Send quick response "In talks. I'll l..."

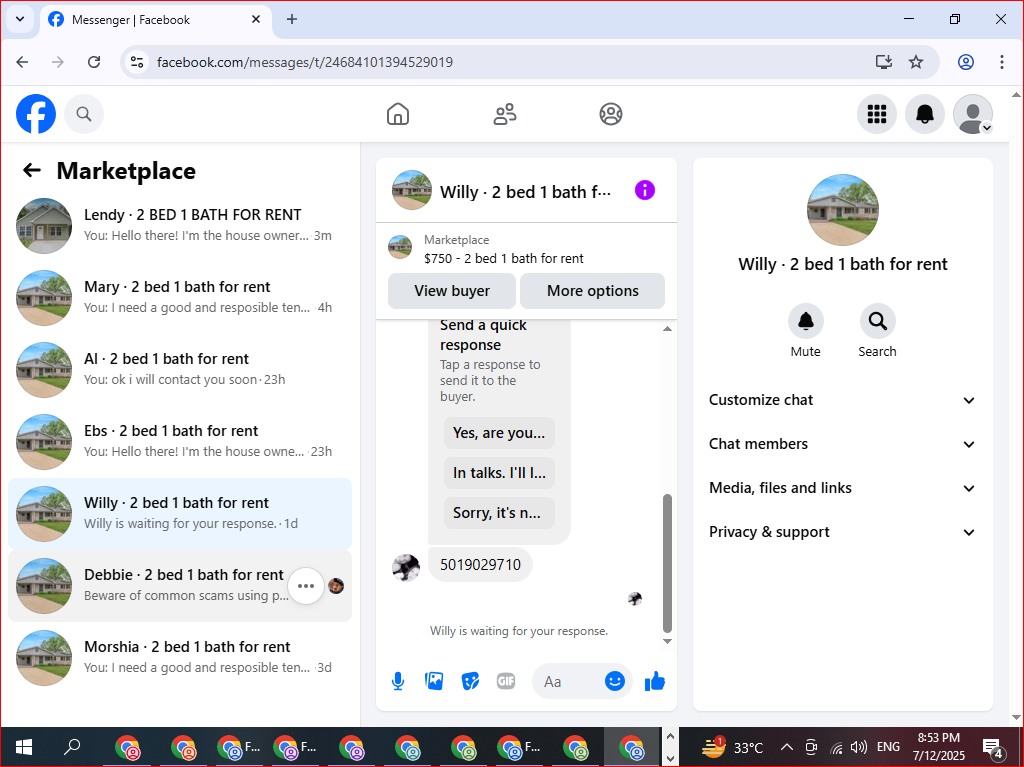pos(499,473)
